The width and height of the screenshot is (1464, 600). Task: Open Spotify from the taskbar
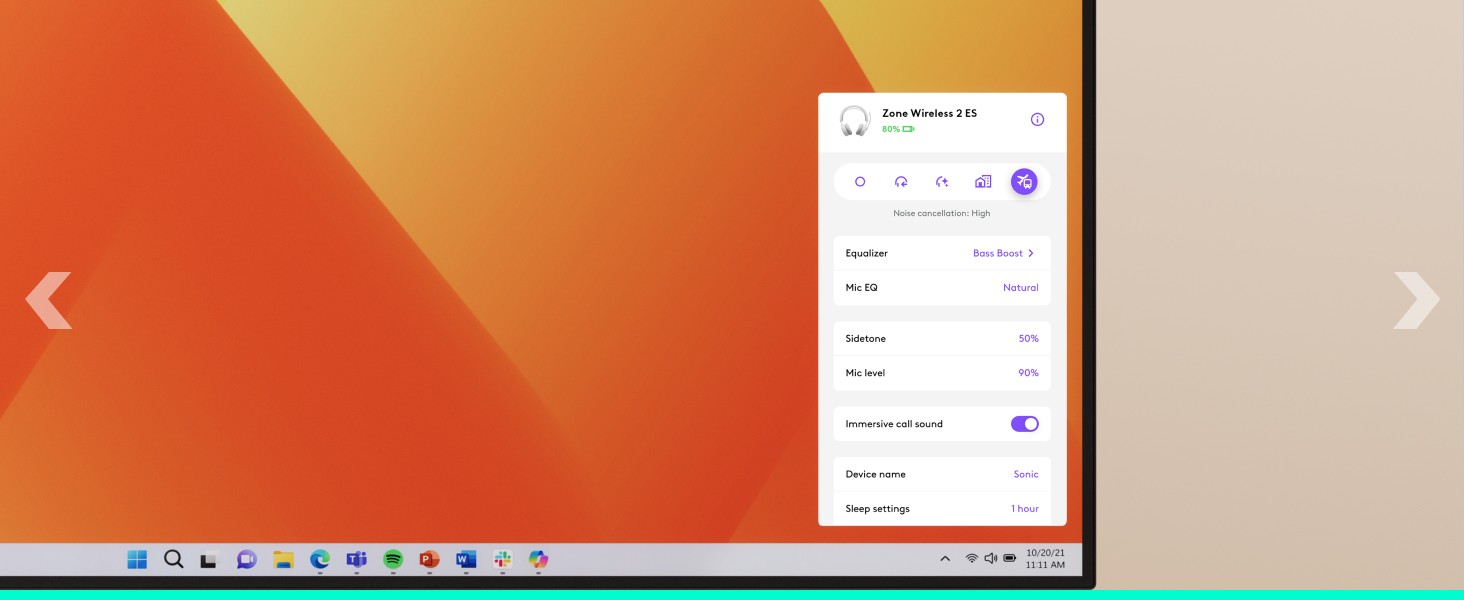click(x=393, y=560)
